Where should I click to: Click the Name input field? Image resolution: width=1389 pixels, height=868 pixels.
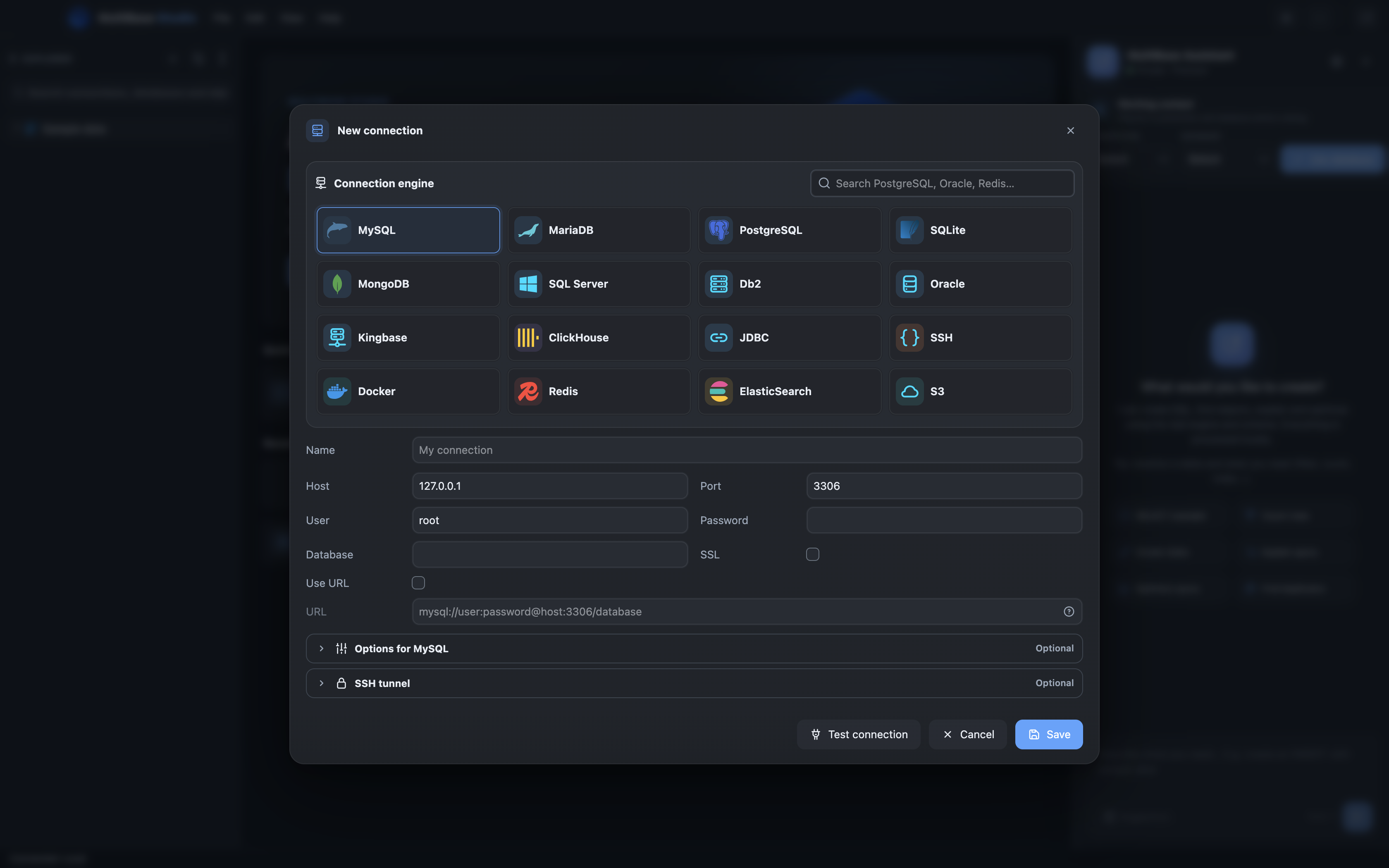747,450
